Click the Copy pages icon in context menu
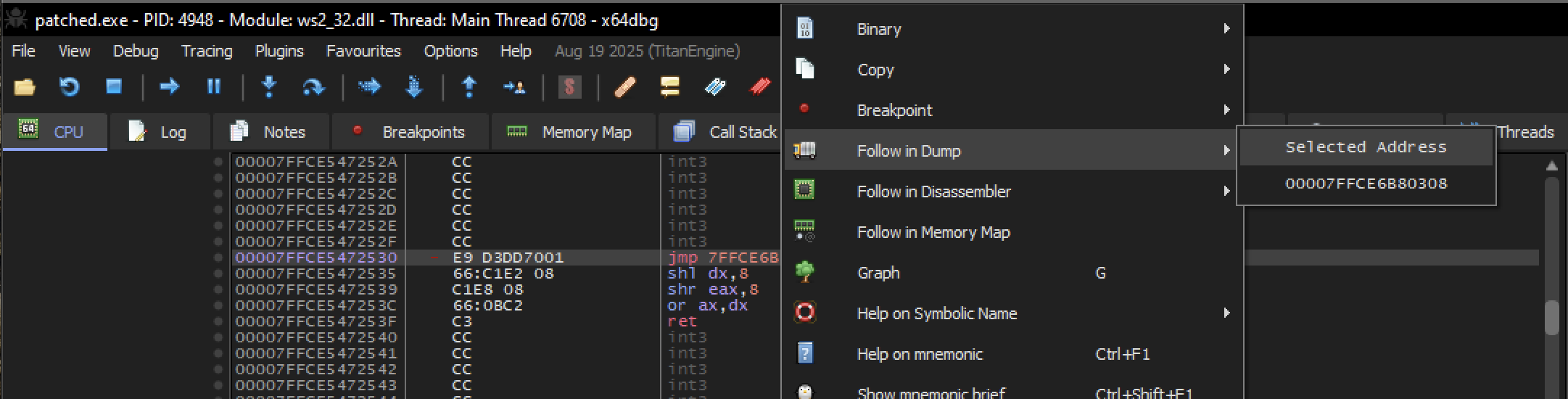The width and height of the screenshot is (1568, 399). (x=805, y=69)
